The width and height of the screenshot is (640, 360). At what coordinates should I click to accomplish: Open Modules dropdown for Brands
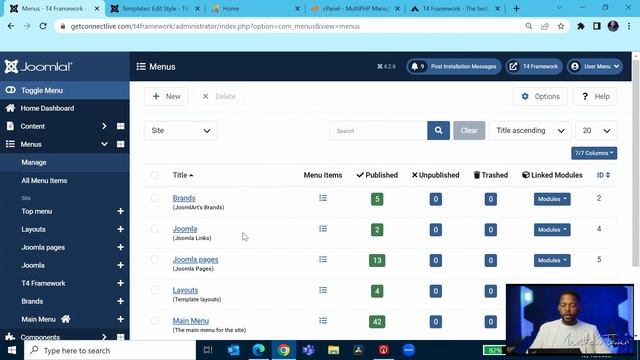(x=552, y=199)
